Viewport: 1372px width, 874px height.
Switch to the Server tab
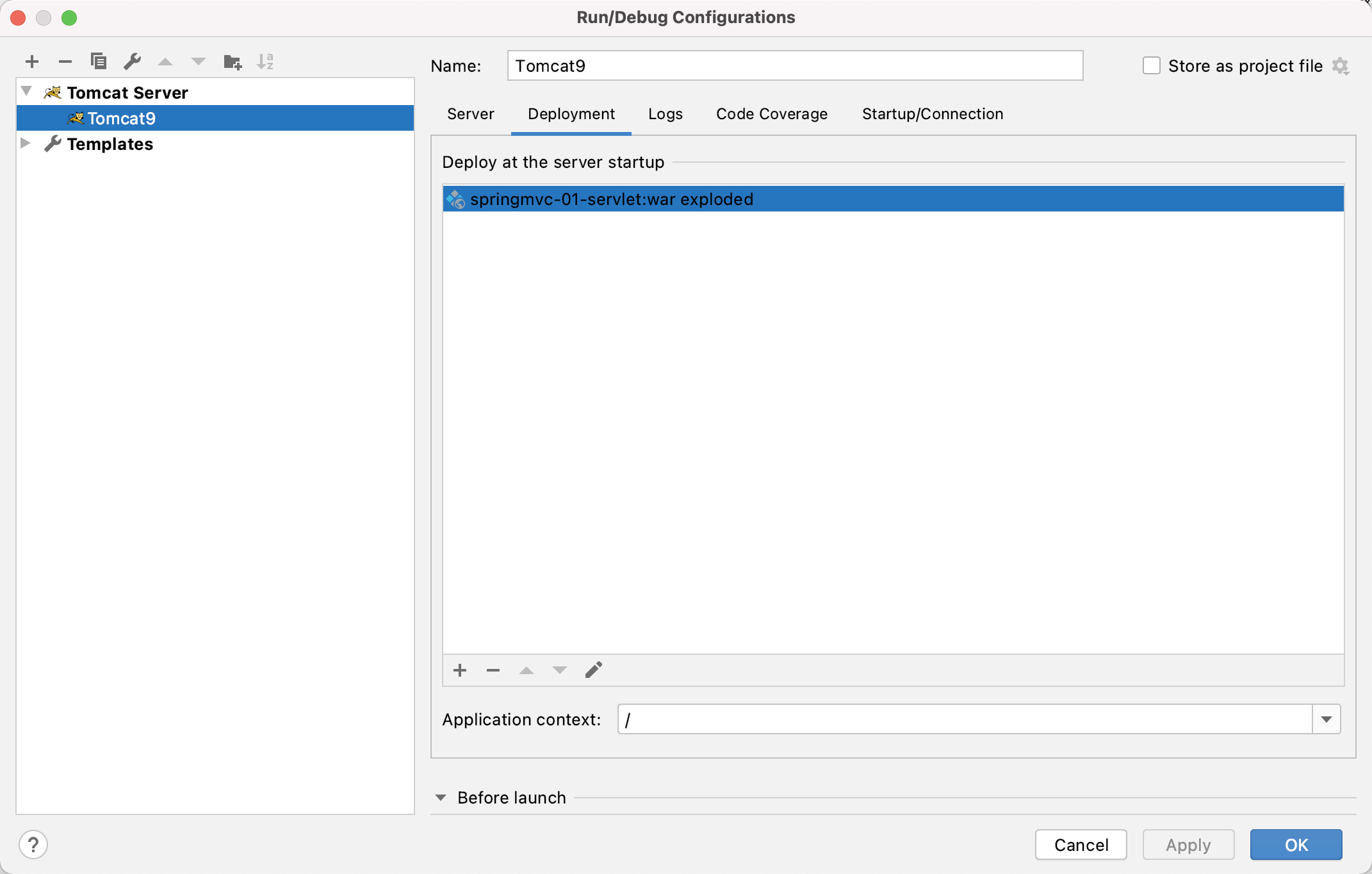click(471, 114)
